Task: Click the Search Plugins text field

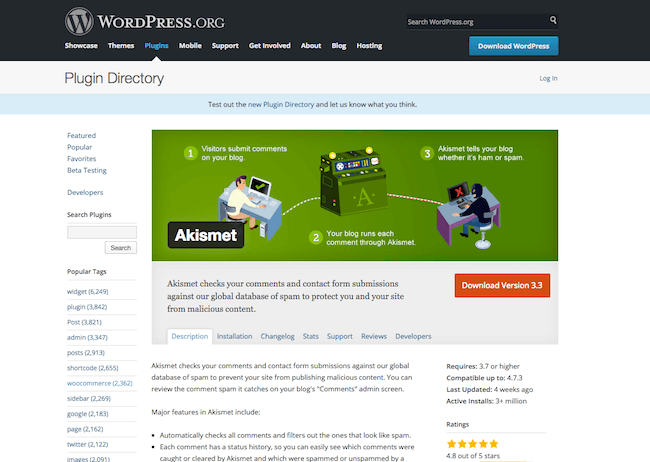Action: [102, 232]
